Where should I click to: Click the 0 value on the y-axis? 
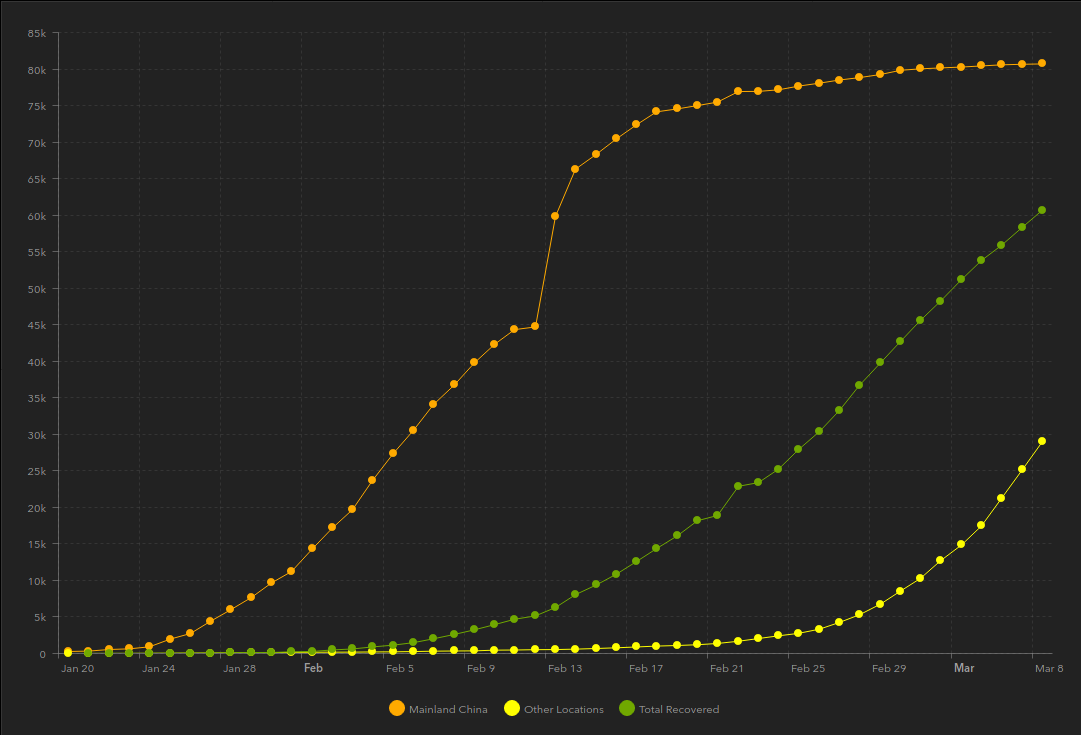43,654
